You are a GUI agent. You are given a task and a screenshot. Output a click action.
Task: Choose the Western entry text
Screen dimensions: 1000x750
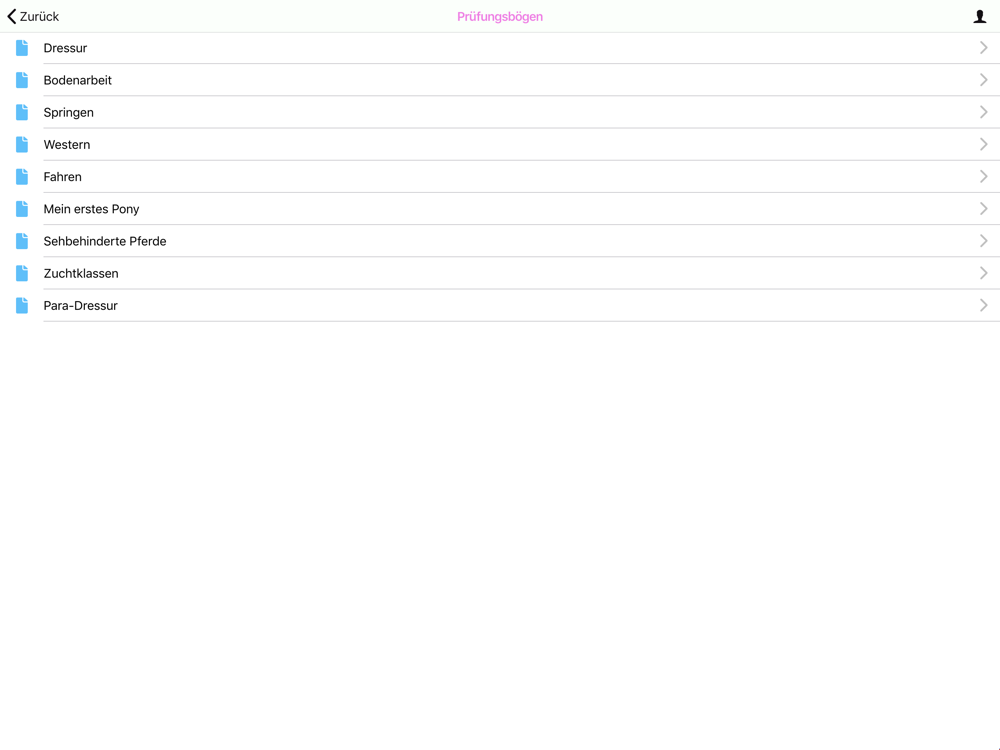click(x=66, y=145)
